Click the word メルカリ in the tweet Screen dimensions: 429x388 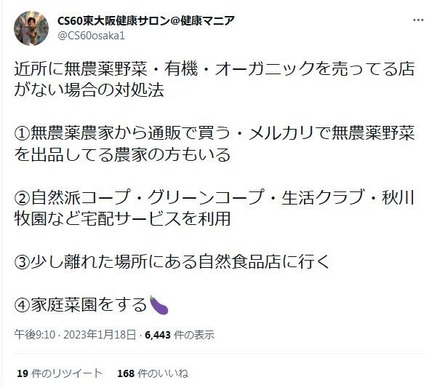(281, 133)
